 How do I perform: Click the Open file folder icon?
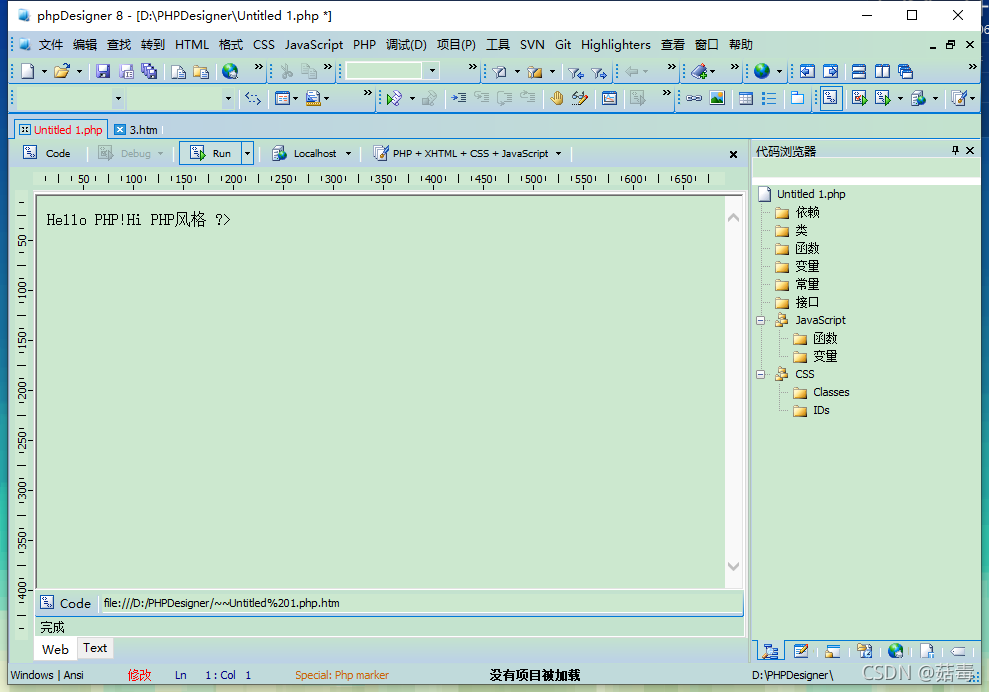tap(61, 71)
